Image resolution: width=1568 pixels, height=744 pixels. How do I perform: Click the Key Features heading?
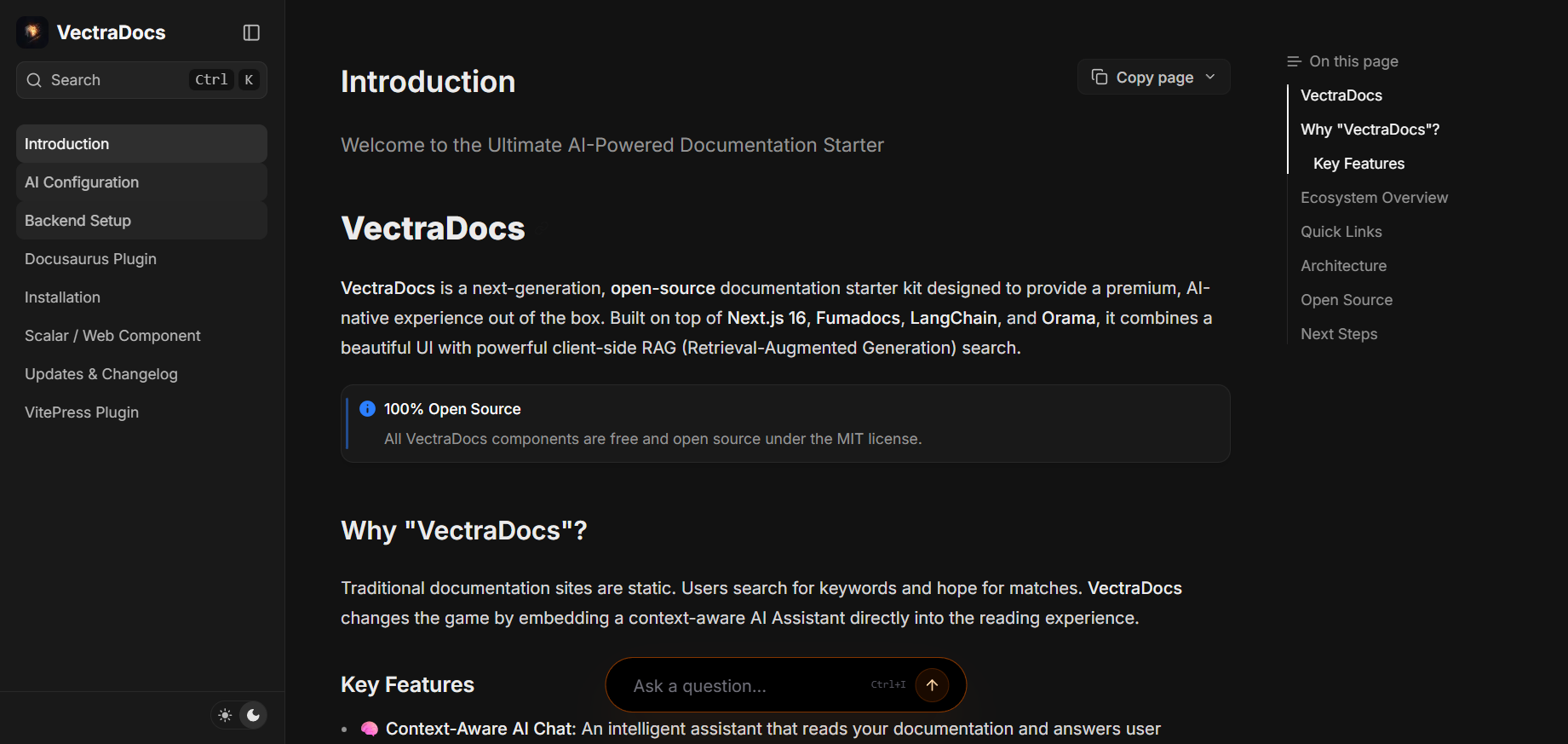coord(407,685)
